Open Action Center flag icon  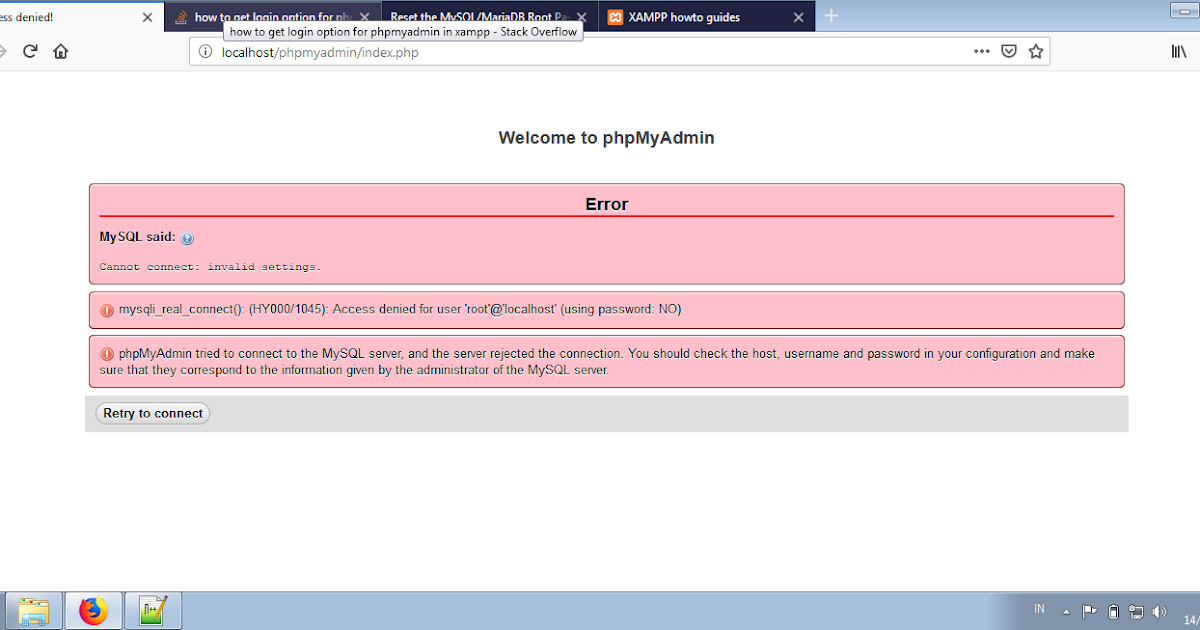pyautogui.click(x=1090, y=611)
